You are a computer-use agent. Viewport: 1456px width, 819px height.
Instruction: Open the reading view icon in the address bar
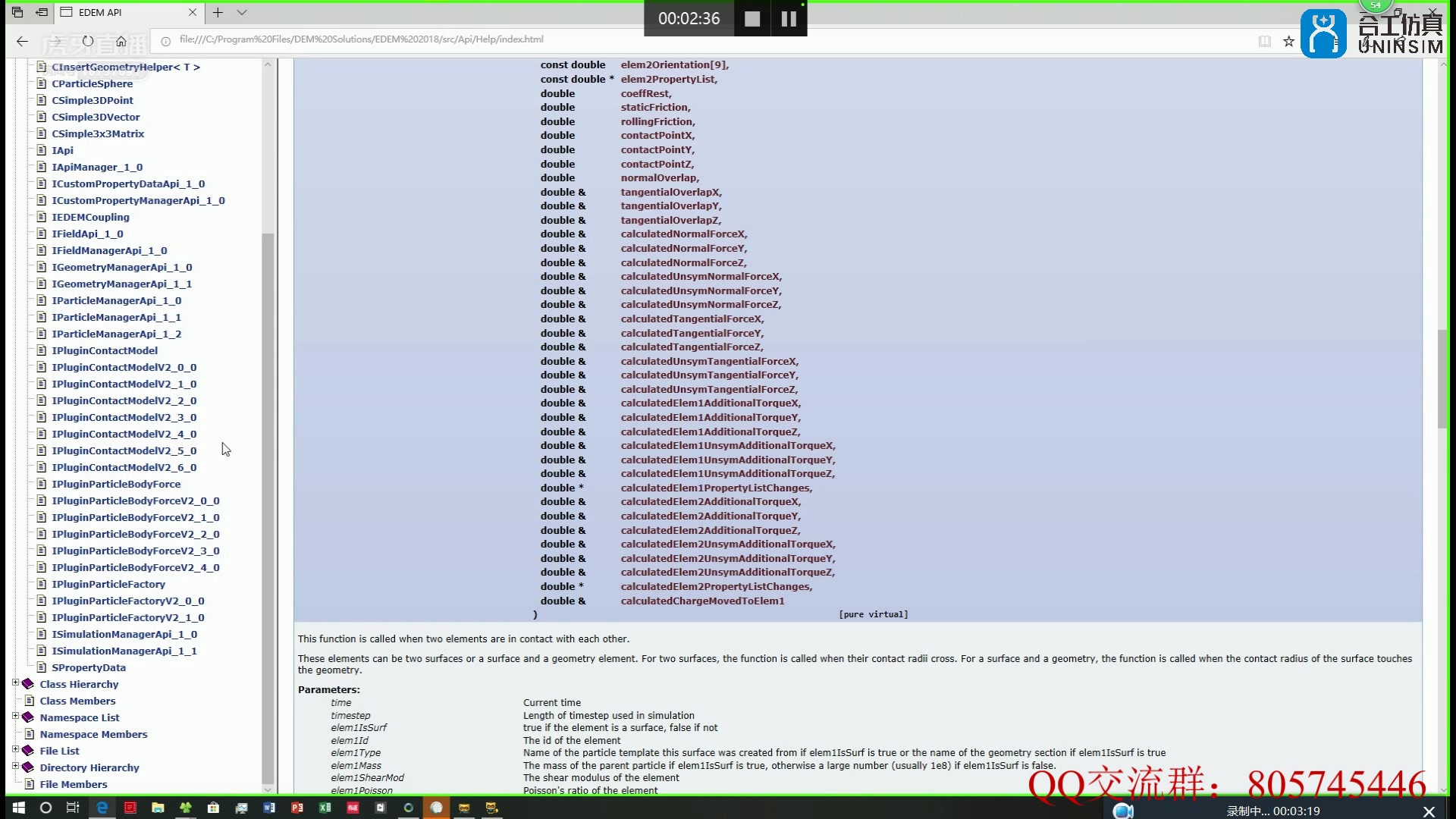pyautogui.click(x=1264, y=41)
